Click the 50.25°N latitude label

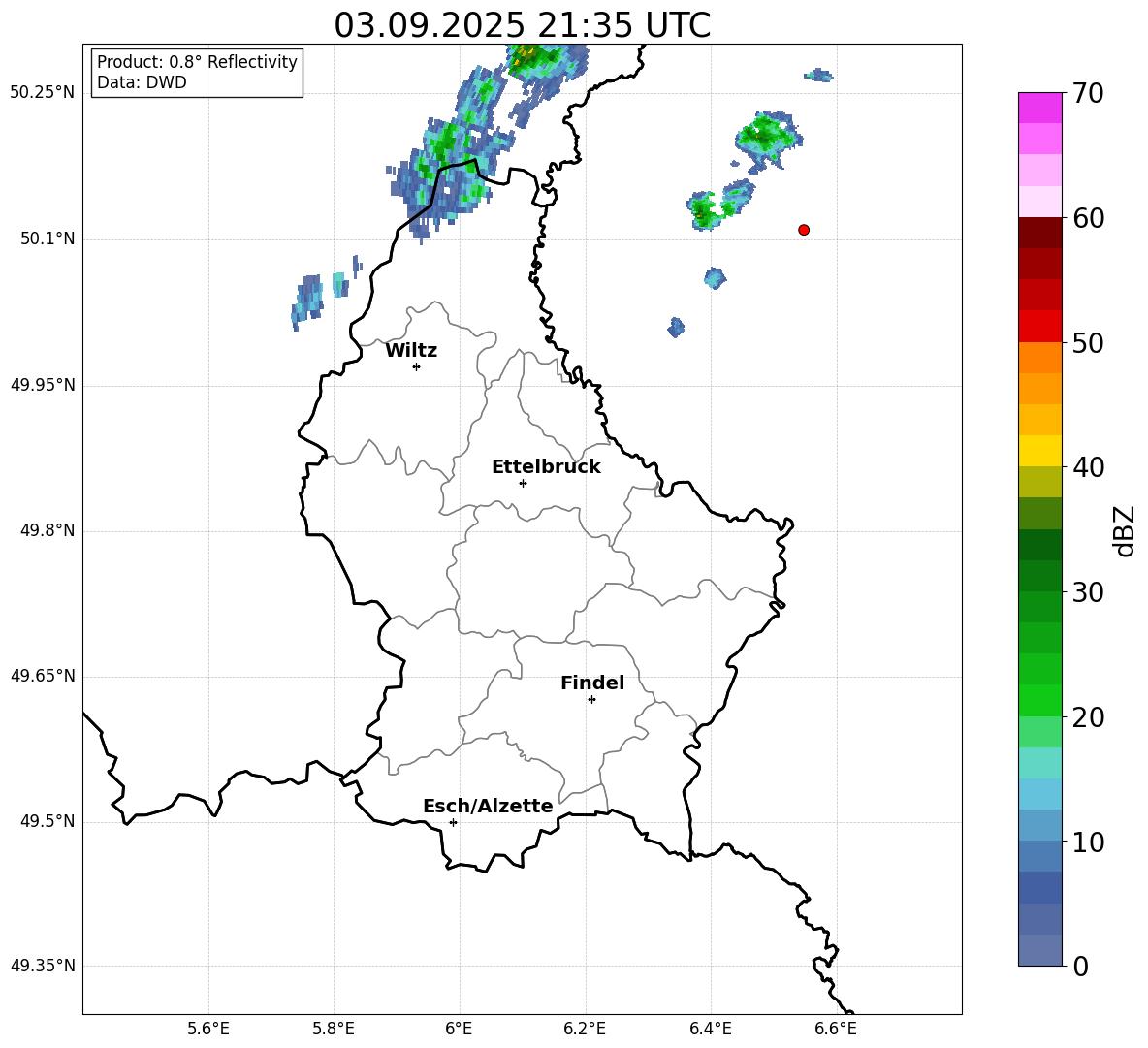(43, 93)
